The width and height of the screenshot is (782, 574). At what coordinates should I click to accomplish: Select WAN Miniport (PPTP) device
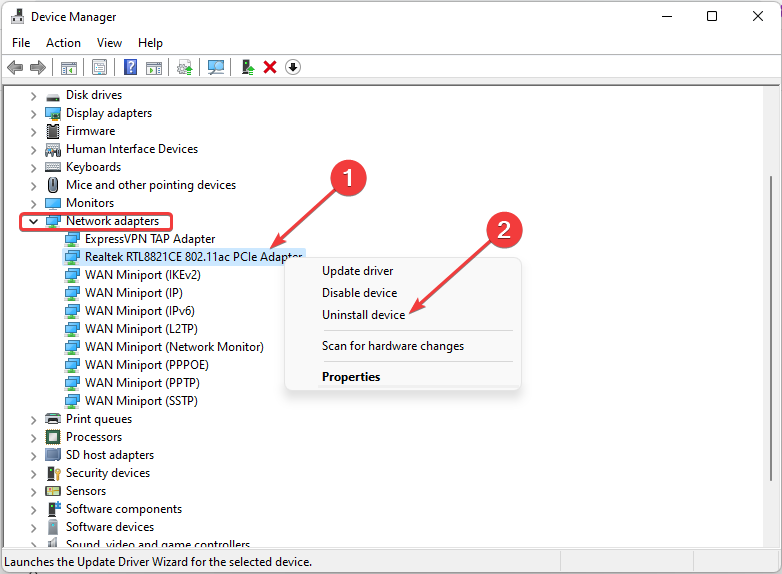(141, 383)
